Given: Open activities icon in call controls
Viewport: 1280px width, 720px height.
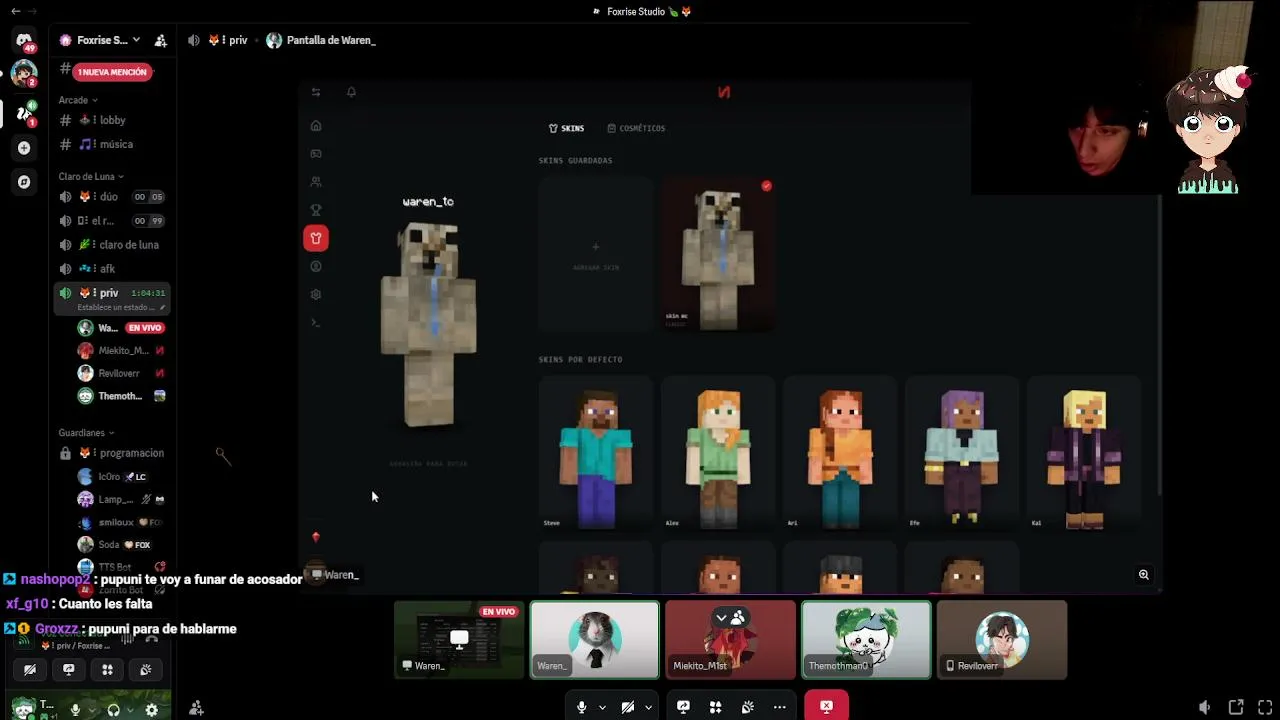Looking at the screenshot, I should pos(715,707).
